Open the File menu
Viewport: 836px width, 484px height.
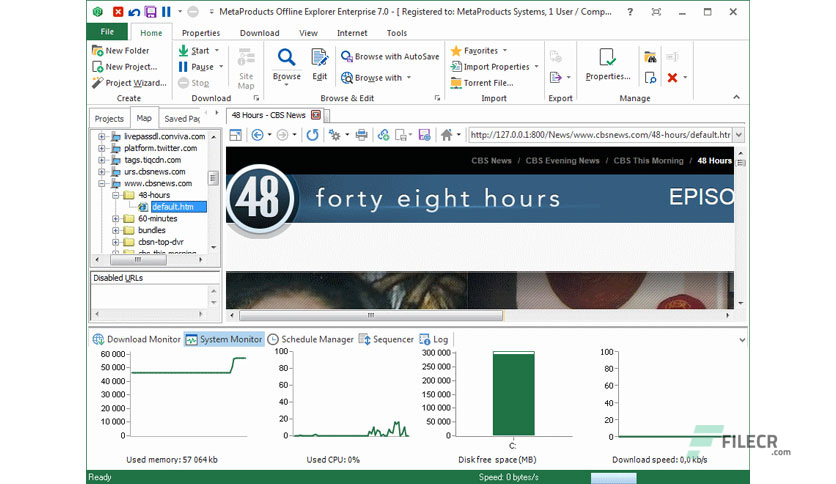pos(107,31)
